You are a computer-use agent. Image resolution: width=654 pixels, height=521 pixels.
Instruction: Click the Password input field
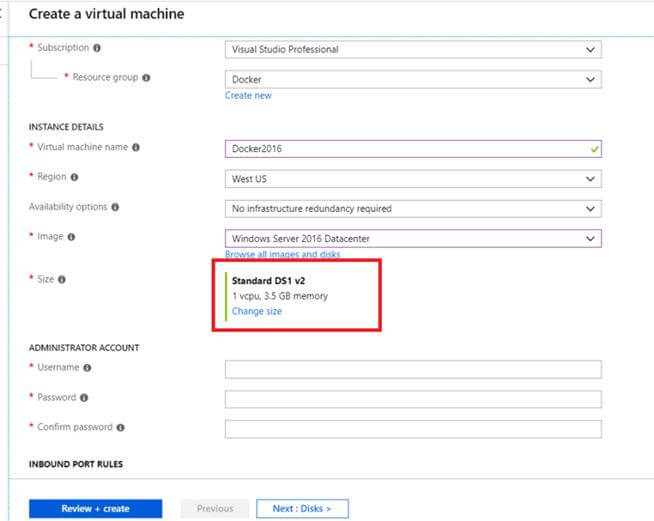click(x=413, y=399)
